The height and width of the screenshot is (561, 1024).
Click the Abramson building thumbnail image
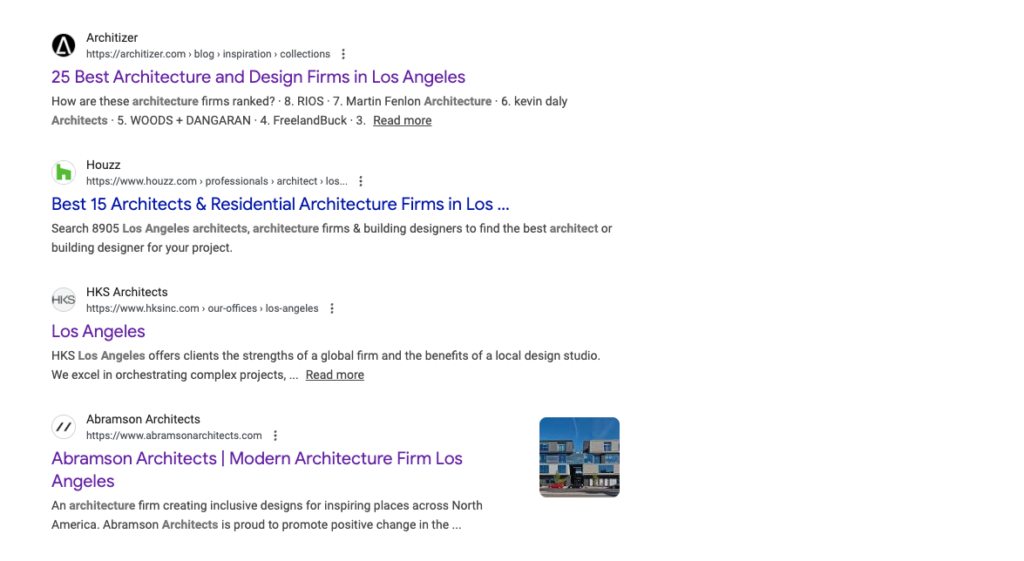point(579,457)
